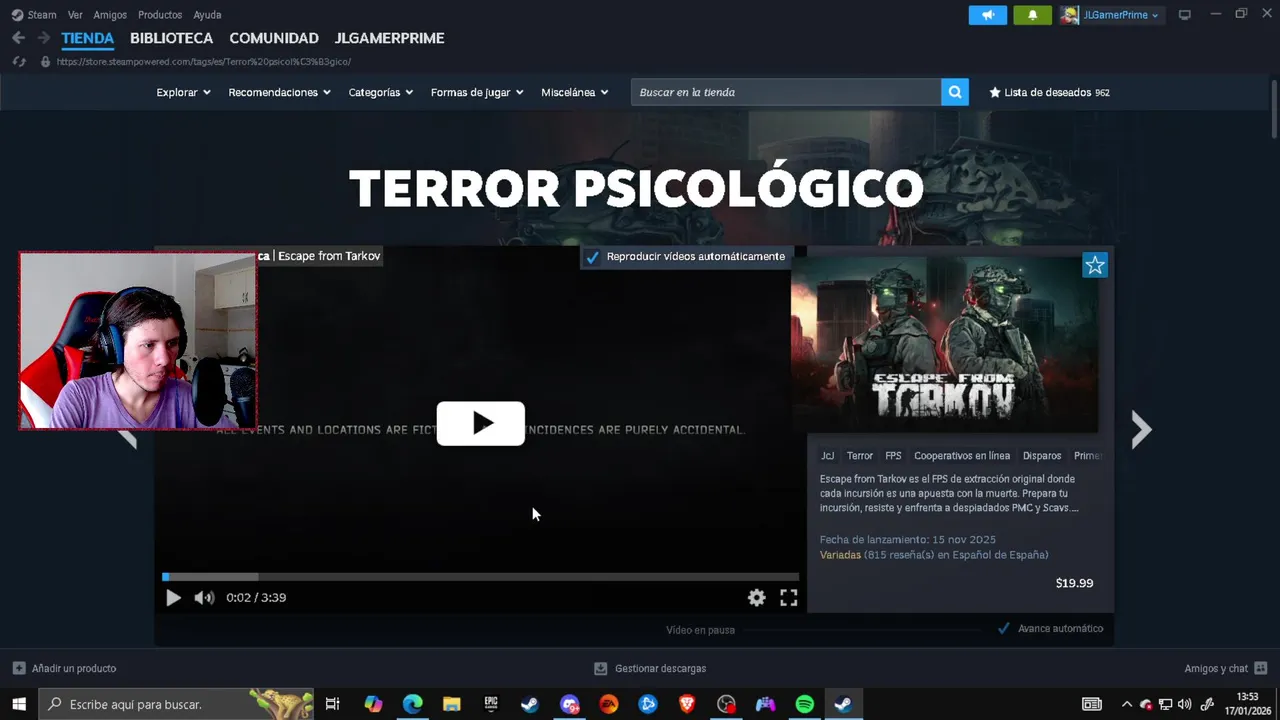Screen dimensions: 1280x720
Task: Expand the Explorar dropdown
Action: click(183, 92)
